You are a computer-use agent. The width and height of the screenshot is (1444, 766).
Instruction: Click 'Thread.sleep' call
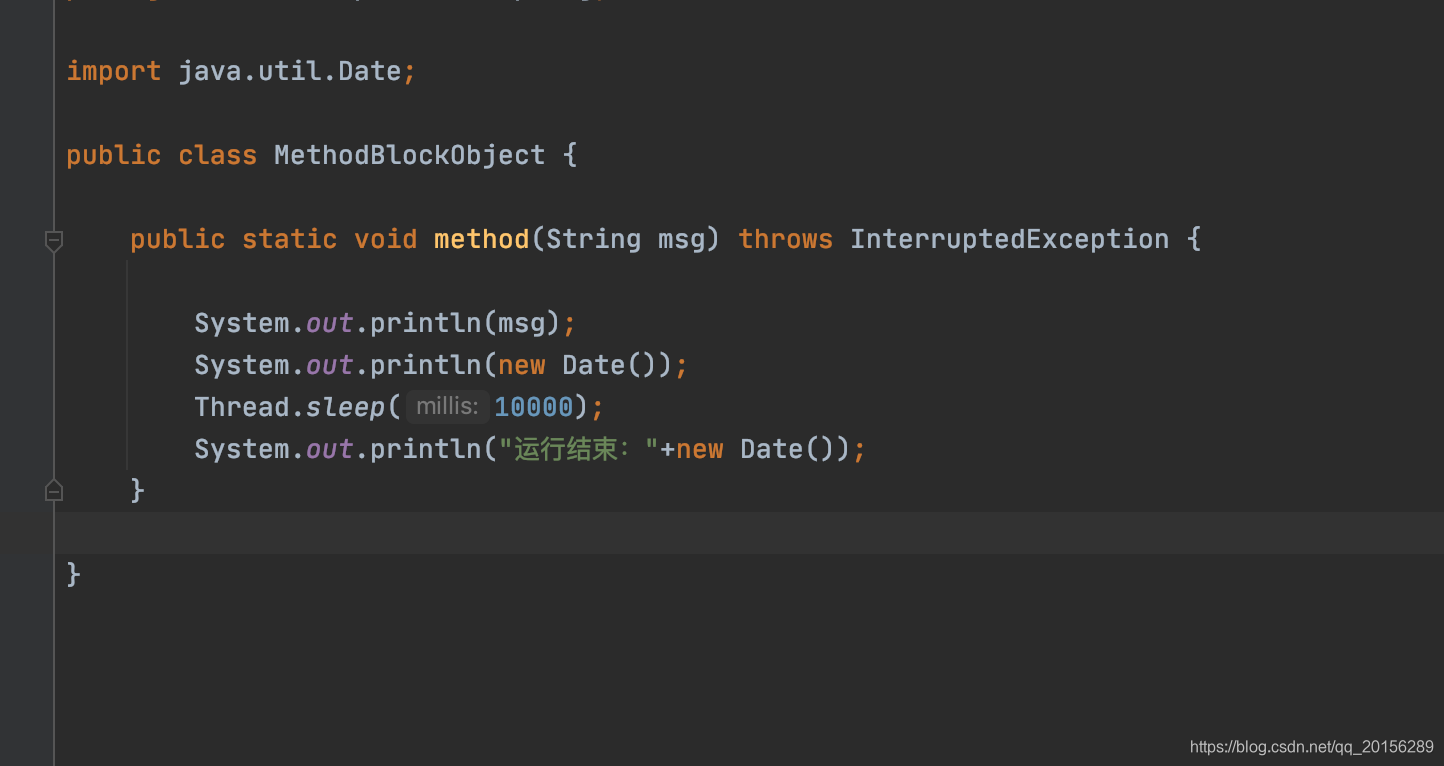click(x=290, y=407)
